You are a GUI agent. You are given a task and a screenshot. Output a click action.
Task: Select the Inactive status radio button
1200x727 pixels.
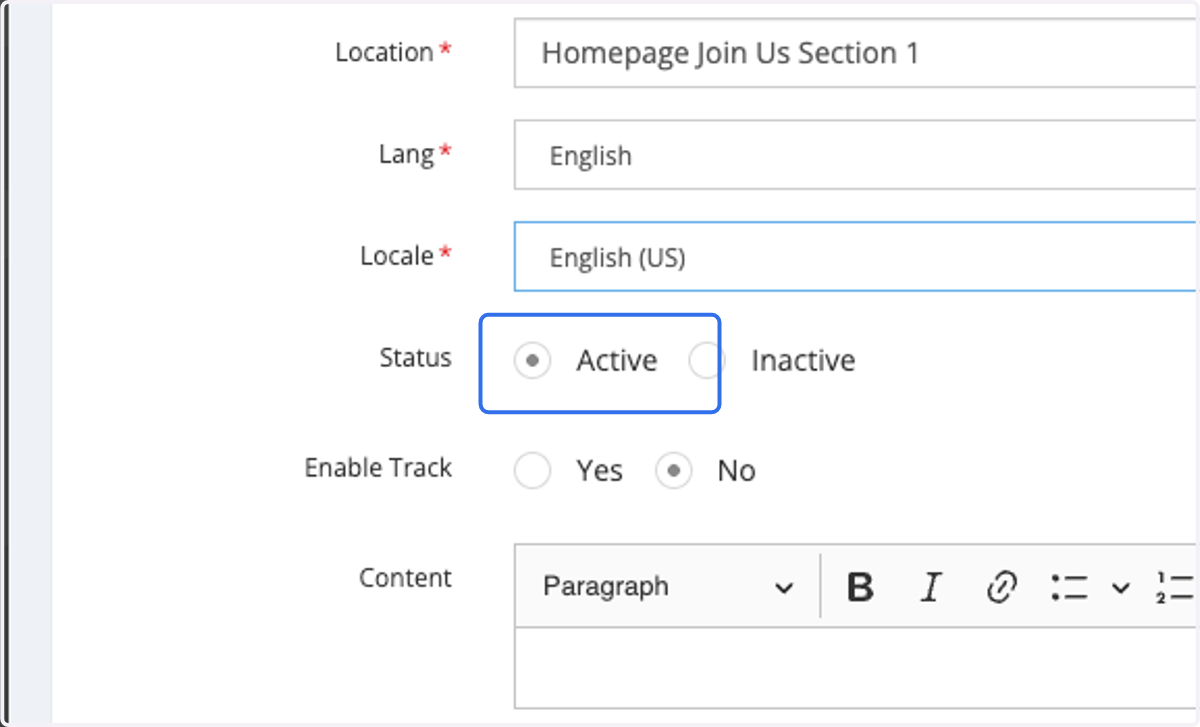point(707,360)
